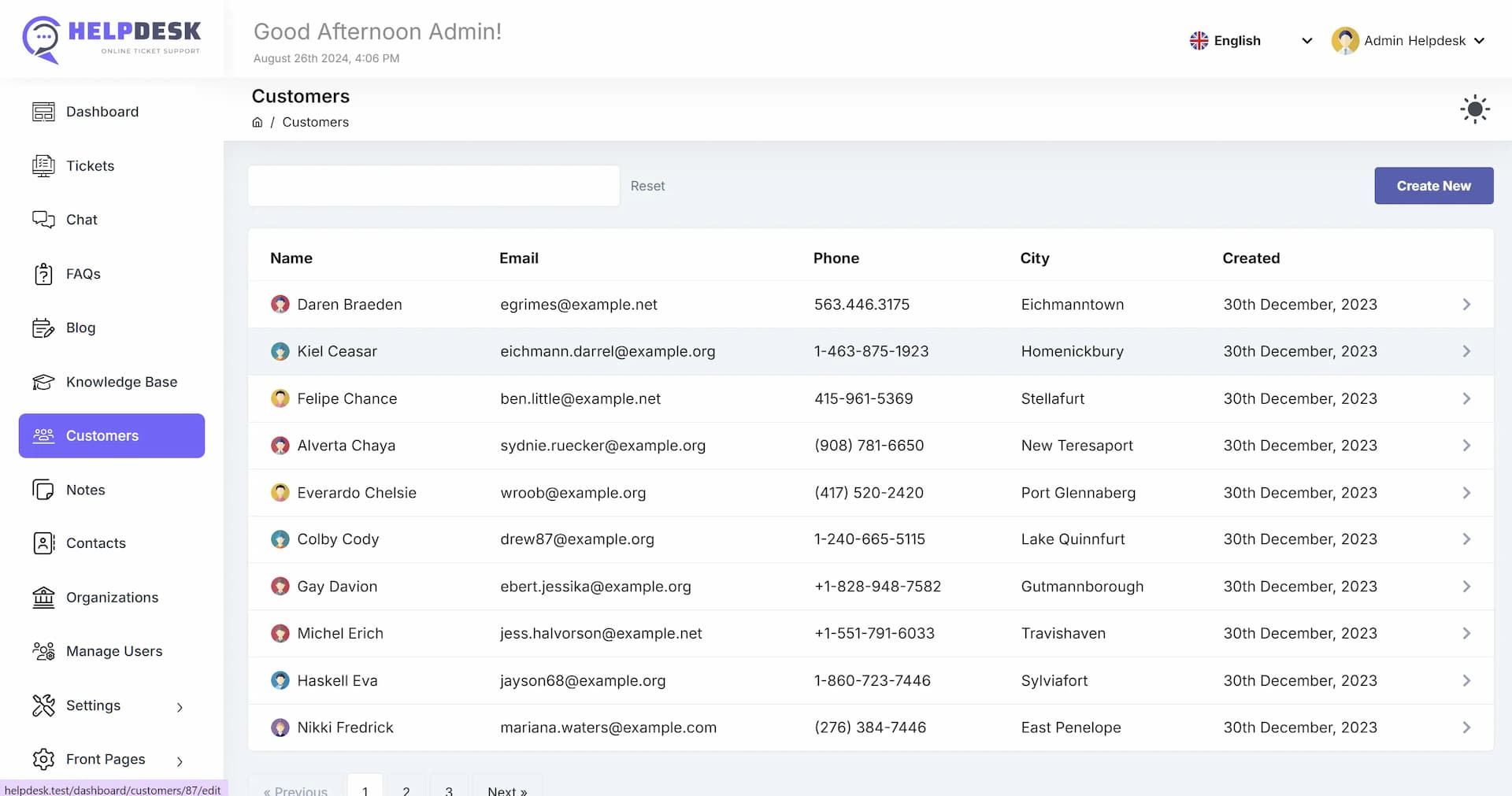This screenshot has width=1512, height=796.
Task: Expand the Front Pages submenu chevron
Action: (x=180, y=761)
